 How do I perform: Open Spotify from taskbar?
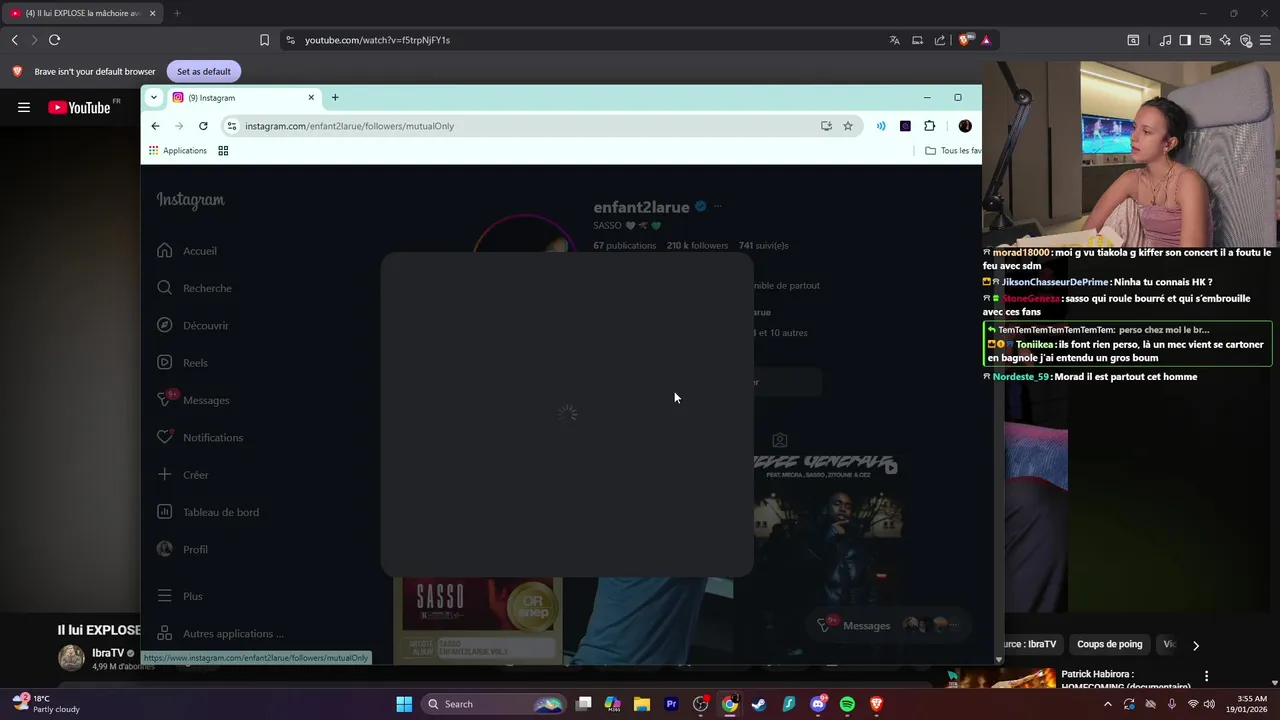[x=847, y=704]
